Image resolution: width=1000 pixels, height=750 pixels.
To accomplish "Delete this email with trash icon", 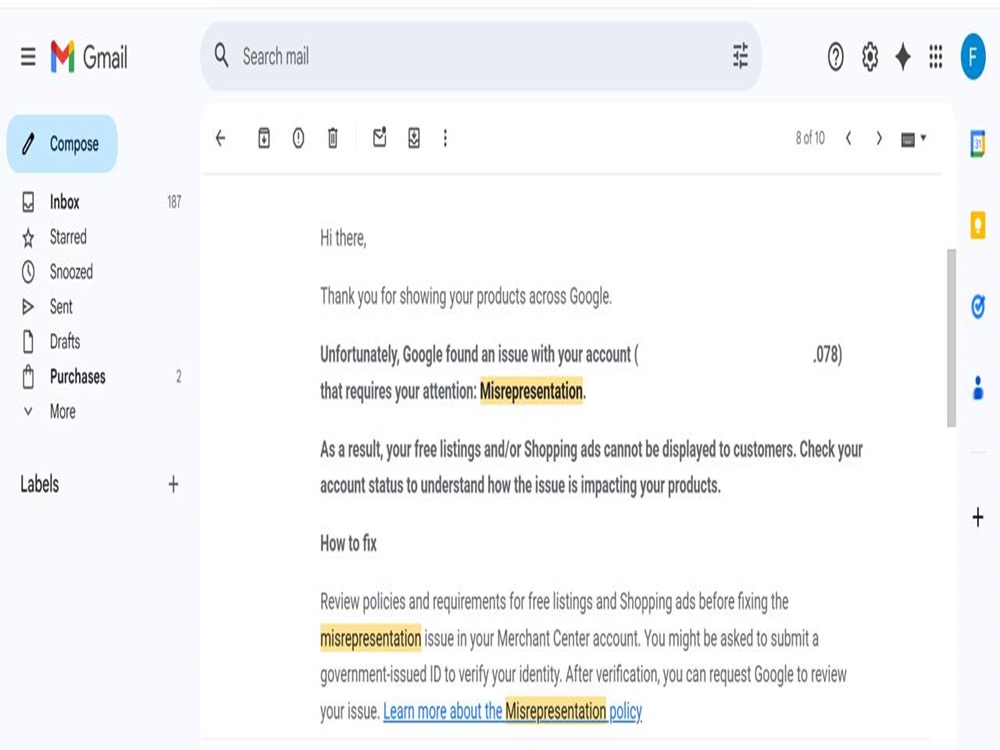I will 333,138.
